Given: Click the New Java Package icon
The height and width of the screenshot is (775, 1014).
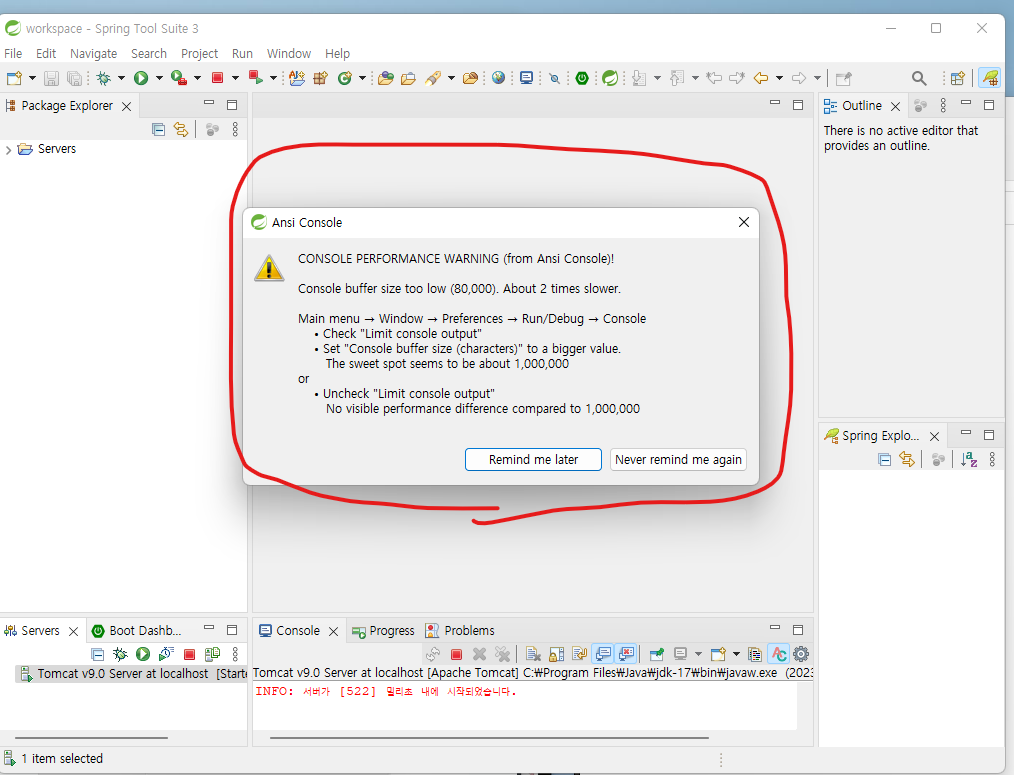Looking at the screenshot, I should point(320,78).
